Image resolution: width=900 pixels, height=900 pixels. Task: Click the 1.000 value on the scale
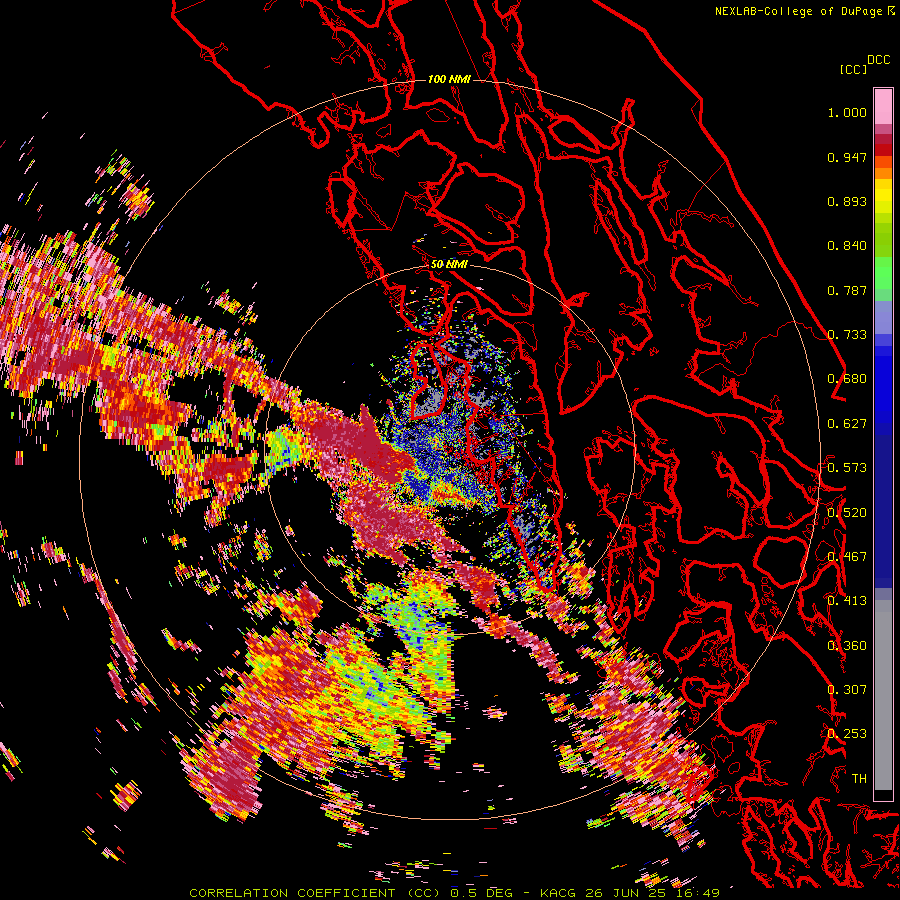[847, 112]
